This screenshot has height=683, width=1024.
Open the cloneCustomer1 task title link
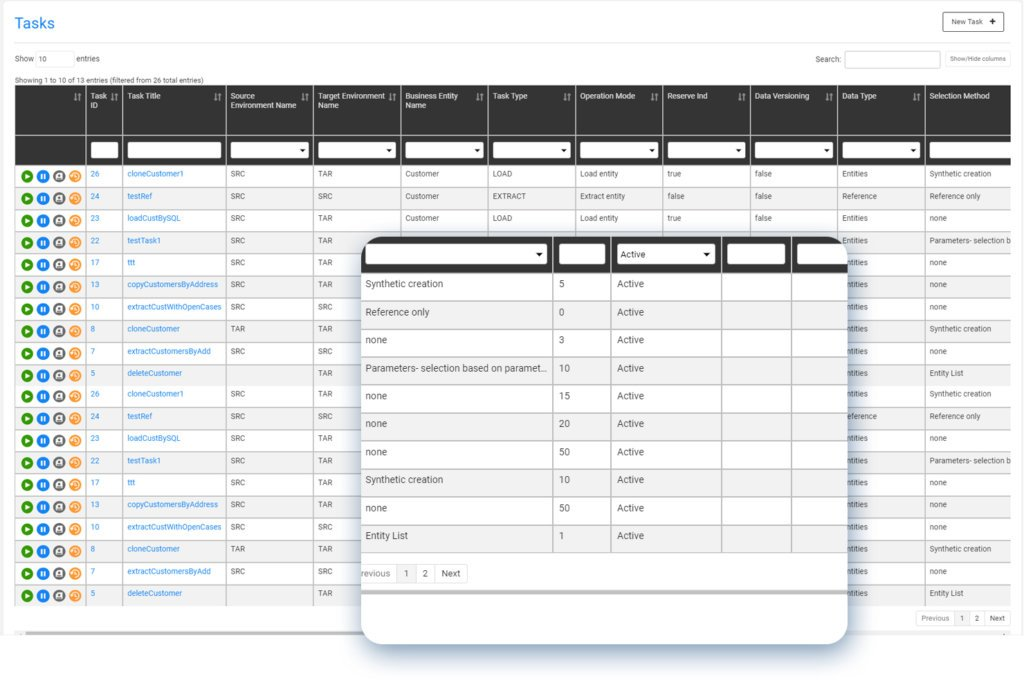[155, 175]
